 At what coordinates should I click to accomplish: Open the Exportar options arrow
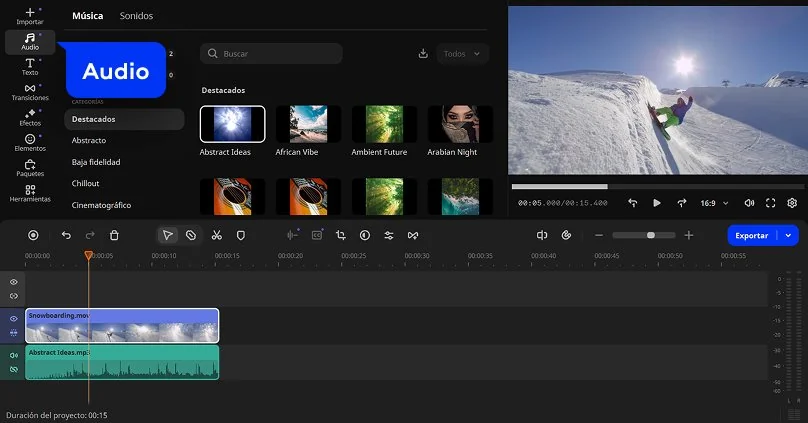coord(789,235)
